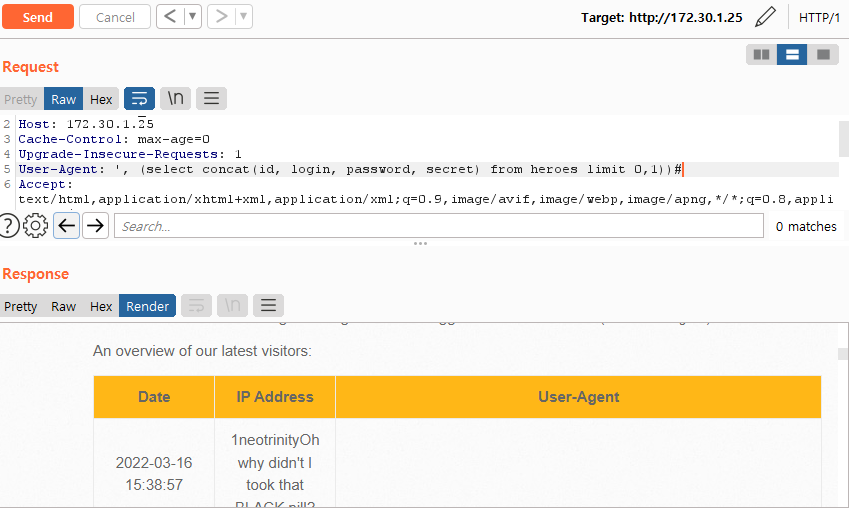The height and width of the screenshot is (508, 849).
Task: Select the request Pretty tab
Action: (21, 99)
